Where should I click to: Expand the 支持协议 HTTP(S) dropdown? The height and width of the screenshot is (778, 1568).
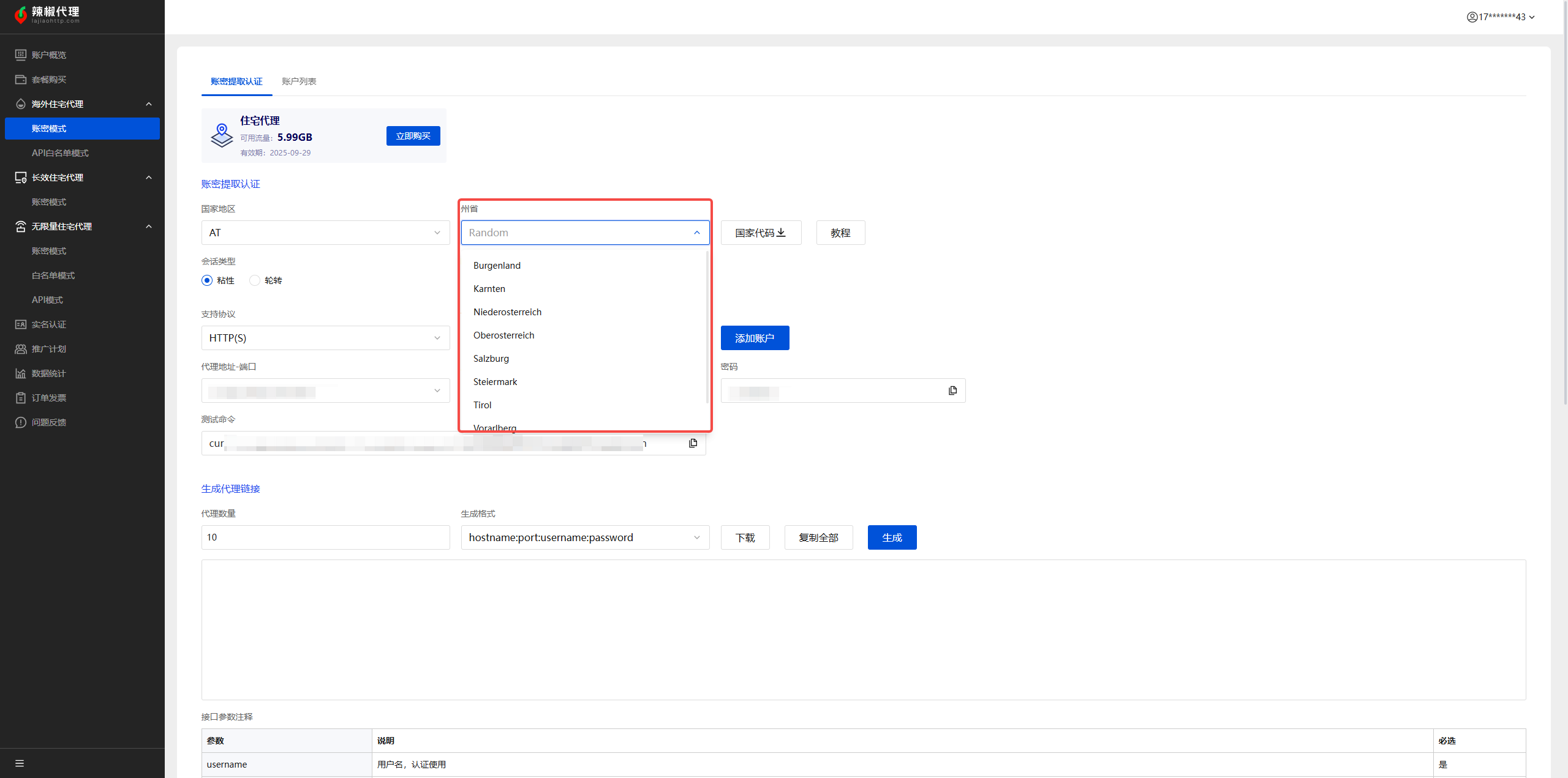pos(325,338)
